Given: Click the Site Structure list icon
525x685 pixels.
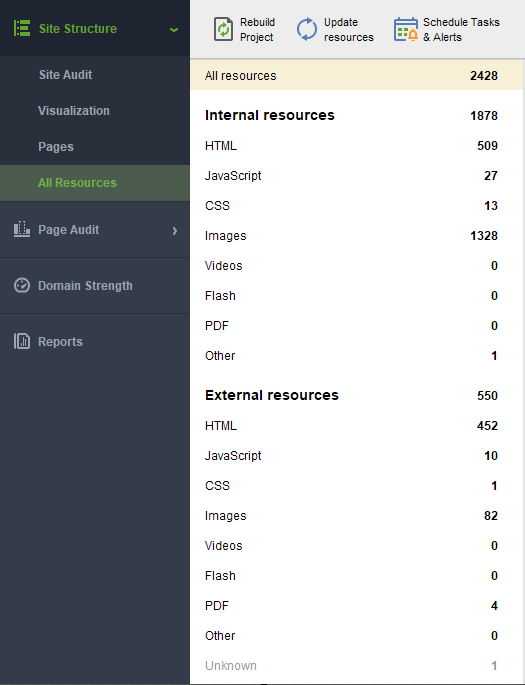Looking at the screenshot, I should point(21,28).
